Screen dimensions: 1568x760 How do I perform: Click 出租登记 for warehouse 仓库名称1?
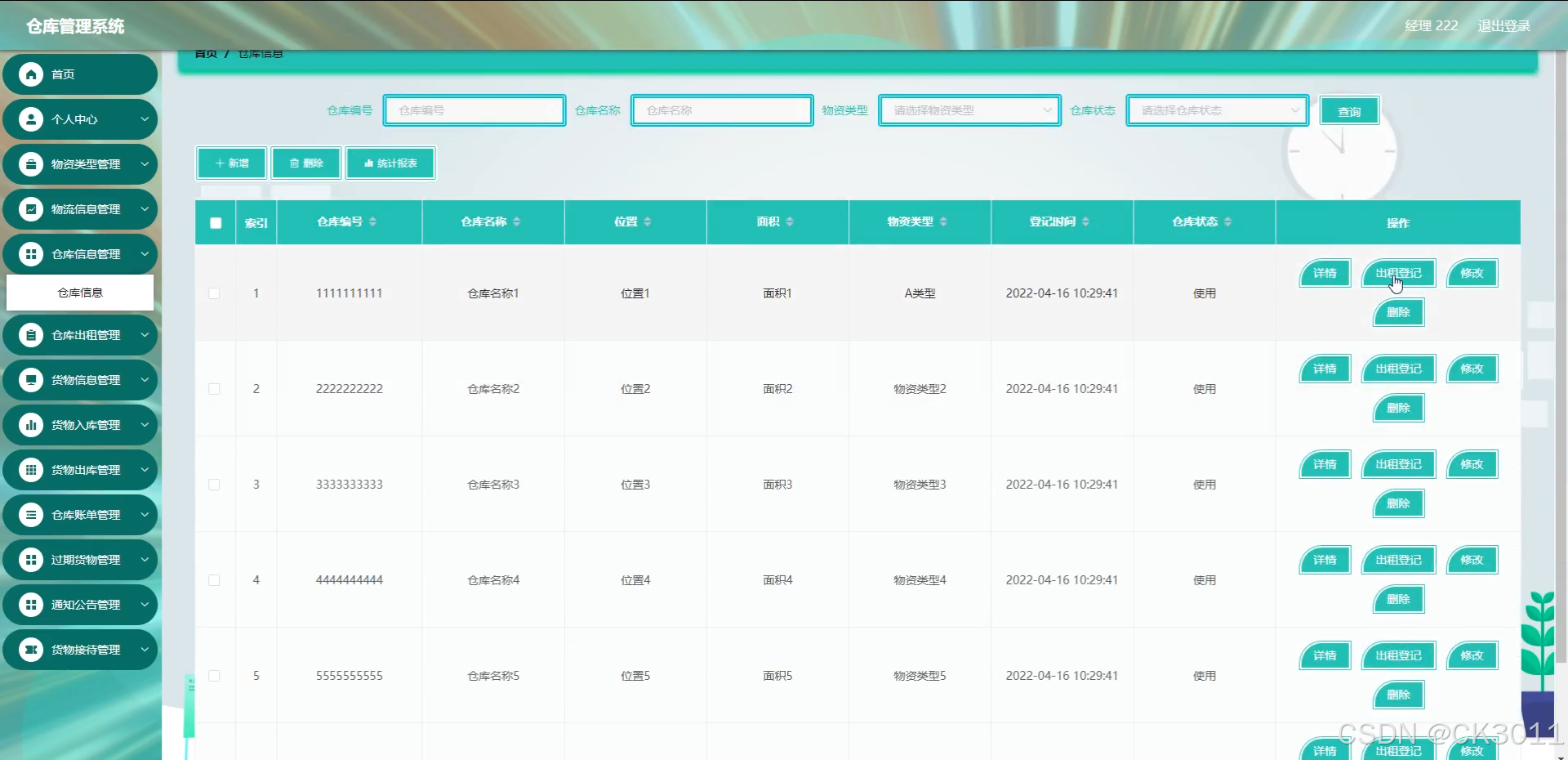[1398, 273]
